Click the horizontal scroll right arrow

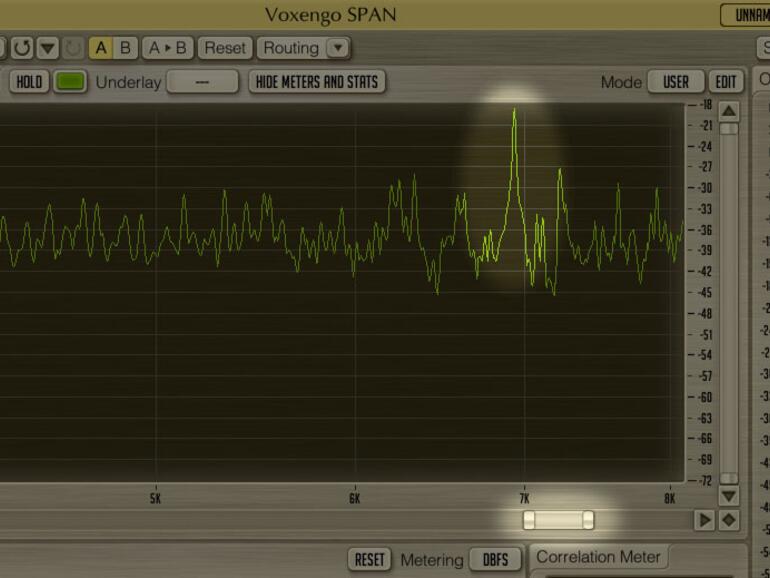click(705, 520)
